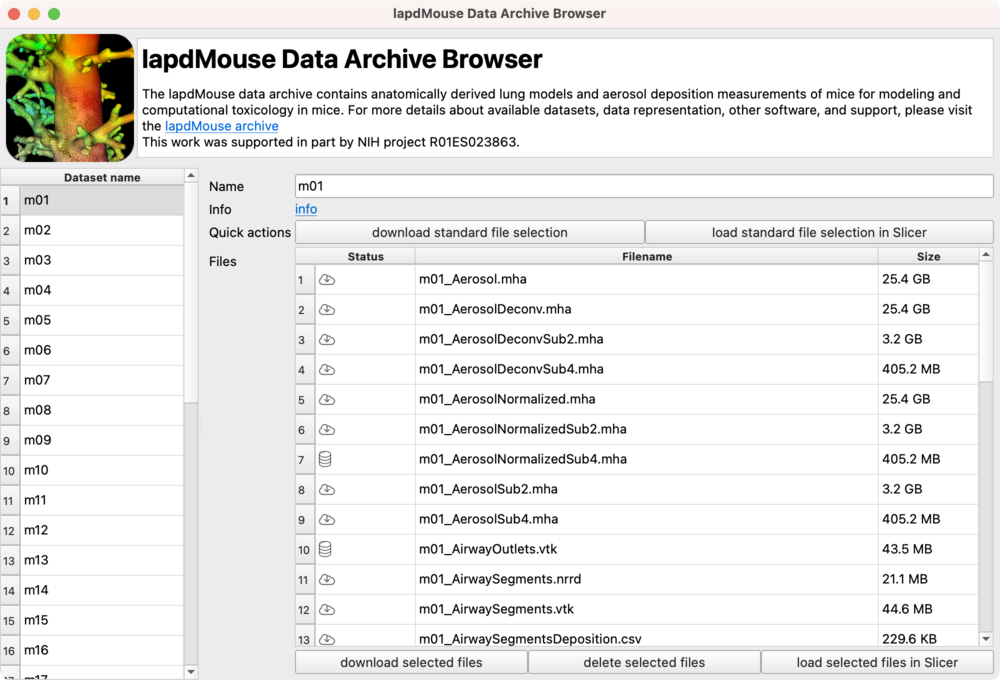This screenshot has height=680, width=1000.
Task: Click the 44.6 MB size cell
Action: point(928,609)
